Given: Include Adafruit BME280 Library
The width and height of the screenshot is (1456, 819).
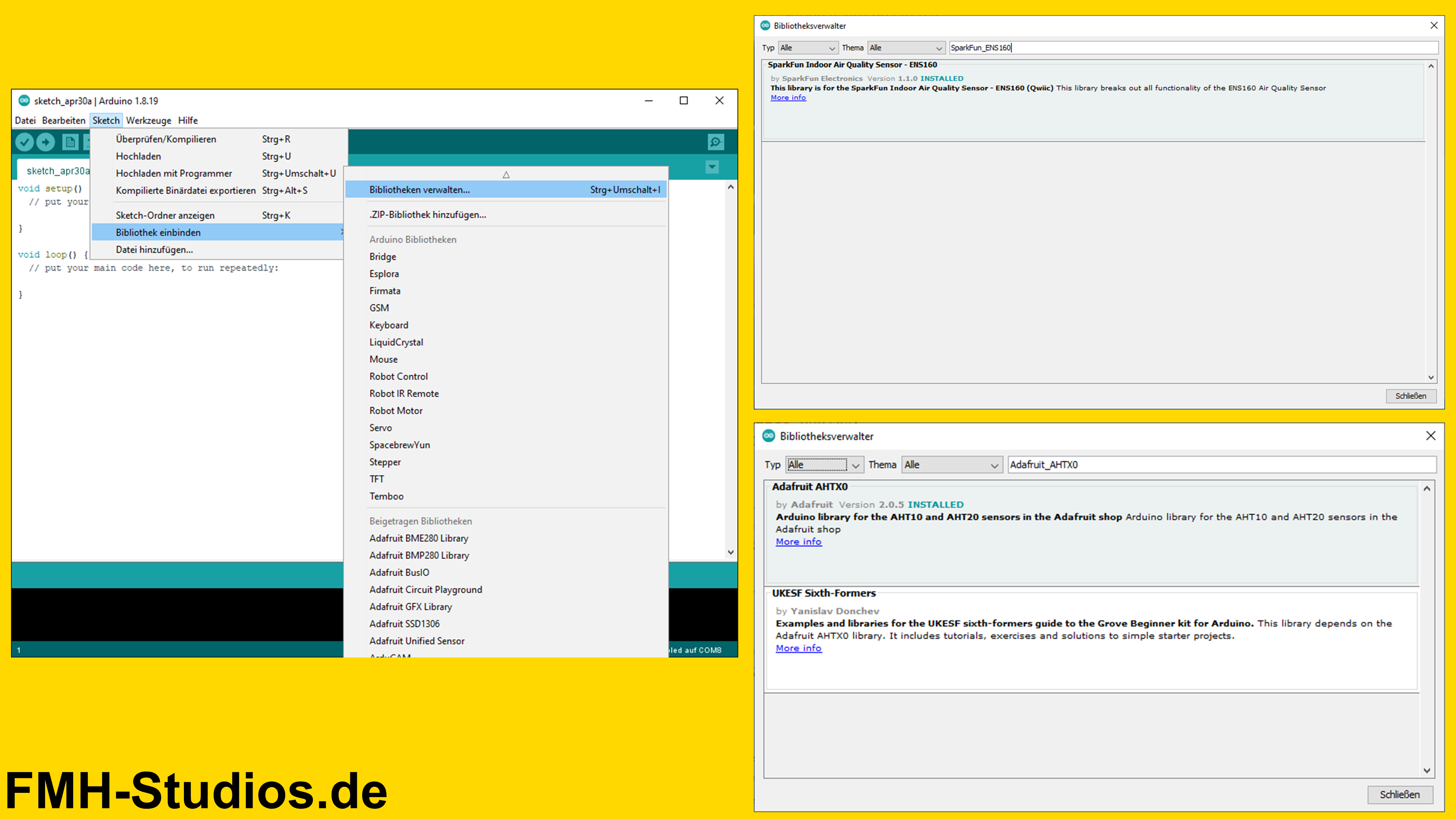Looking at the screenshot, I should coord(506,538).
